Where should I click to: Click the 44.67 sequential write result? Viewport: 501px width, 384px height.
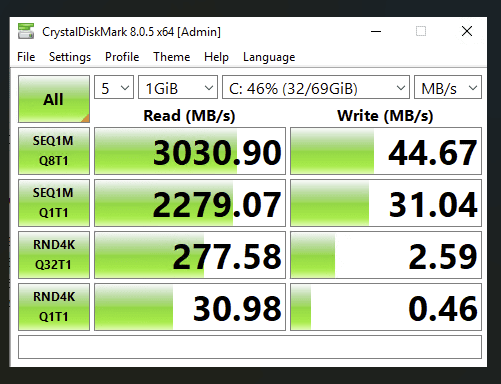[x=386, y=151]
